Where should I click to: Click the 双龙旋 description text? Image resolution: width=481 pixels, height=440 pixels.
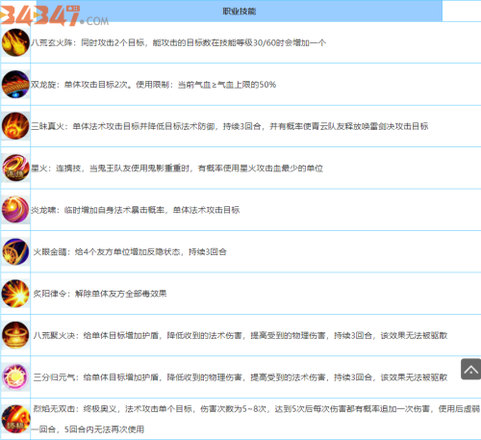pos(153,85)
